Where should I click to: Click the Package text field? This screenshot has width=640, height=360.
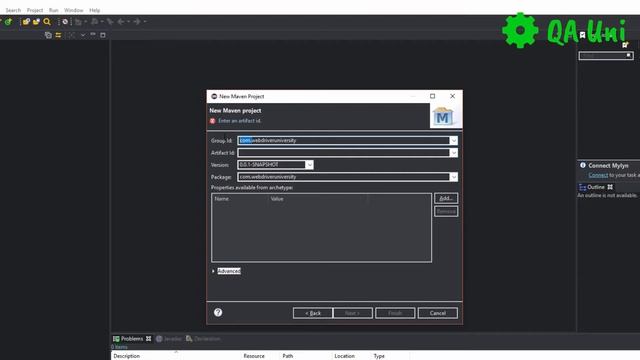tap(343, 177)
